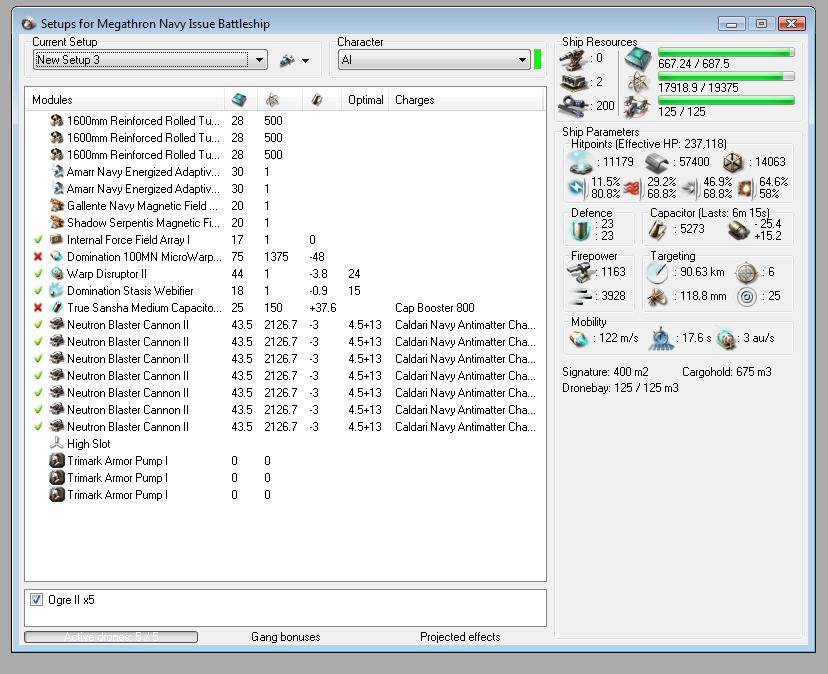Select Shadow Serpentis Magnetic Field module icon

57,222
